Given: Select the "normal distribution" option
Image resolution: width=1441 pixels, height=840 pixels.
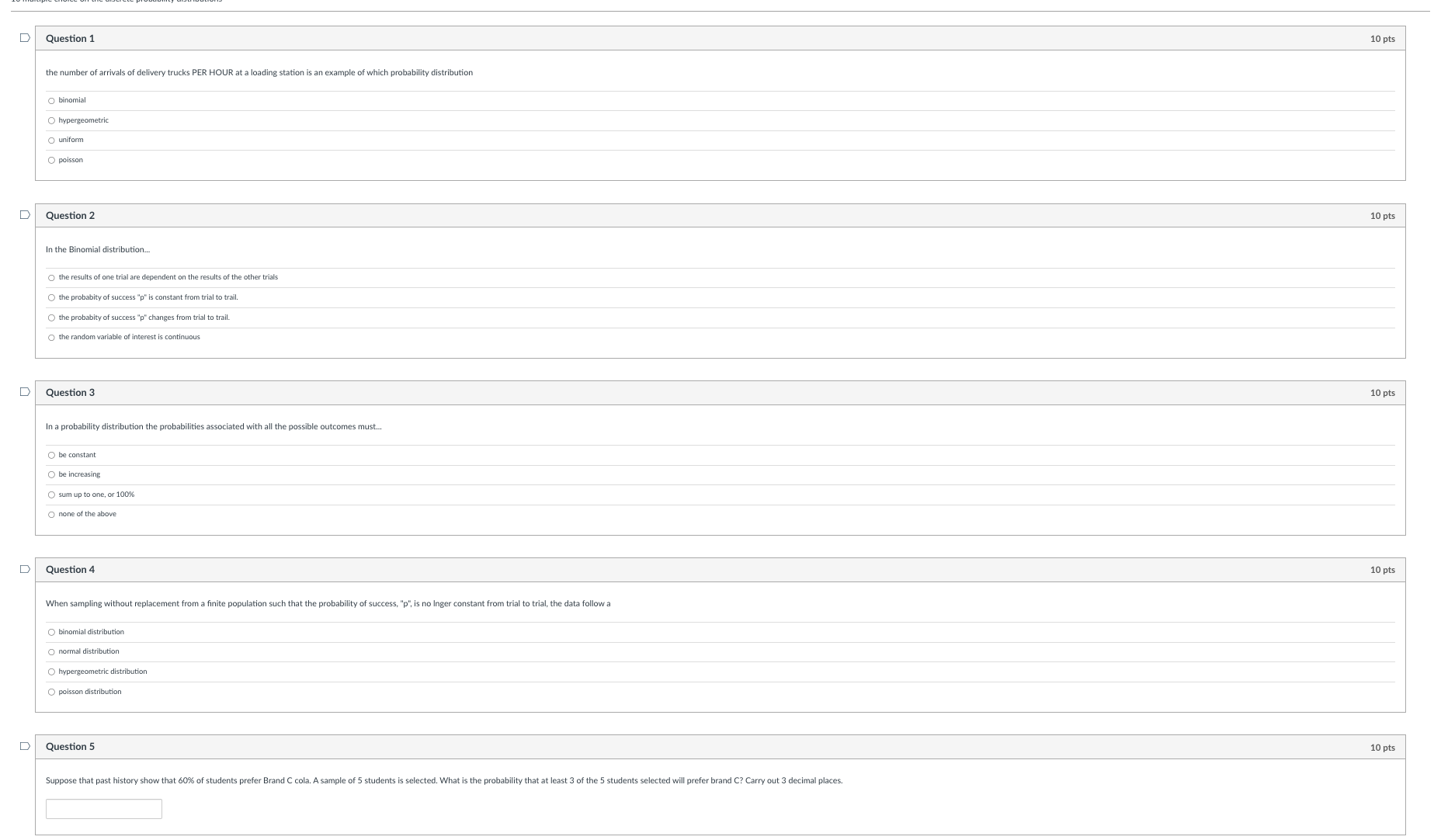Looking at the screenshot, I should [51, 651].
